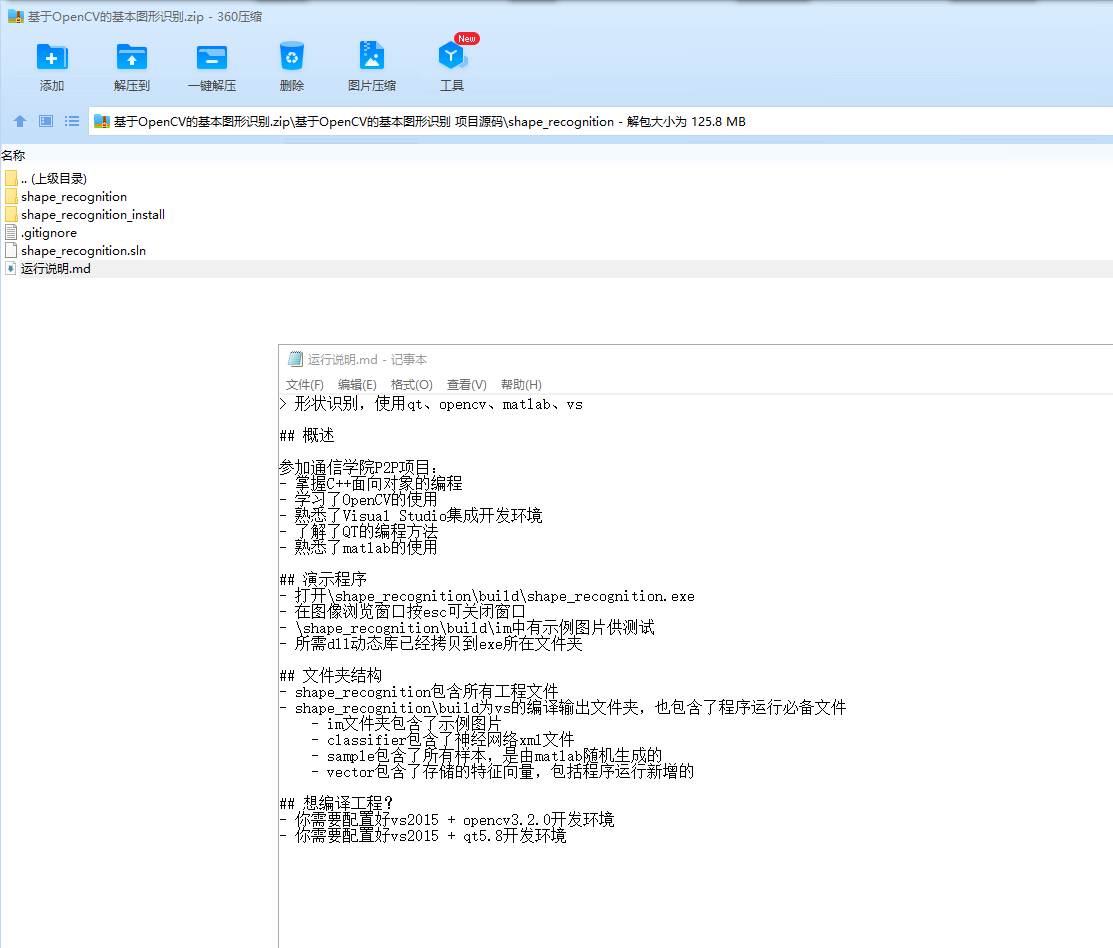Click the '## 想编译工程?' heading in Notepad
The width and height of the screenshot is (1113, 948).
pos(336,803)
